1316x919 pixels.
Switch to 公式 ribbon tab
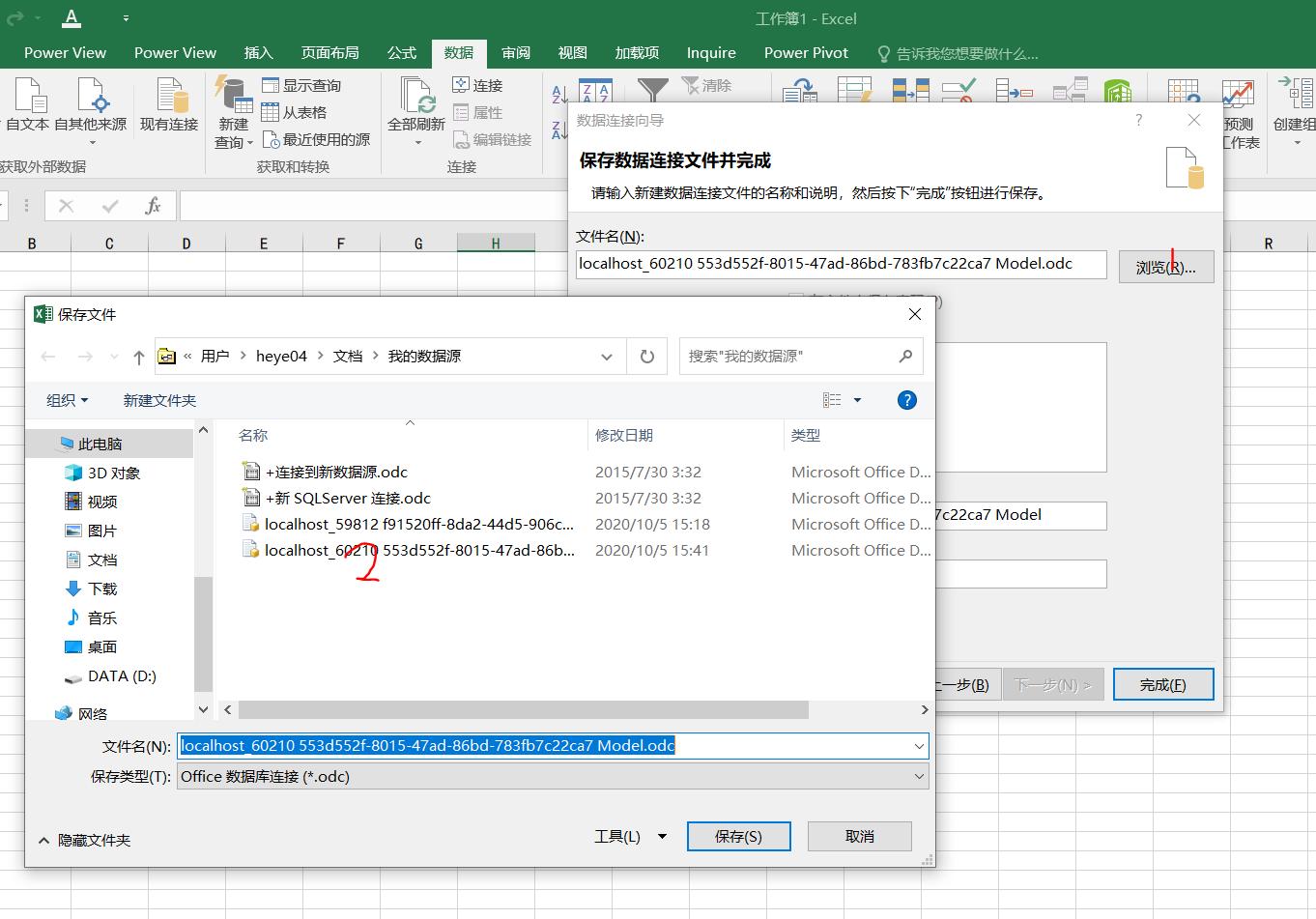[x=401, y=52]
